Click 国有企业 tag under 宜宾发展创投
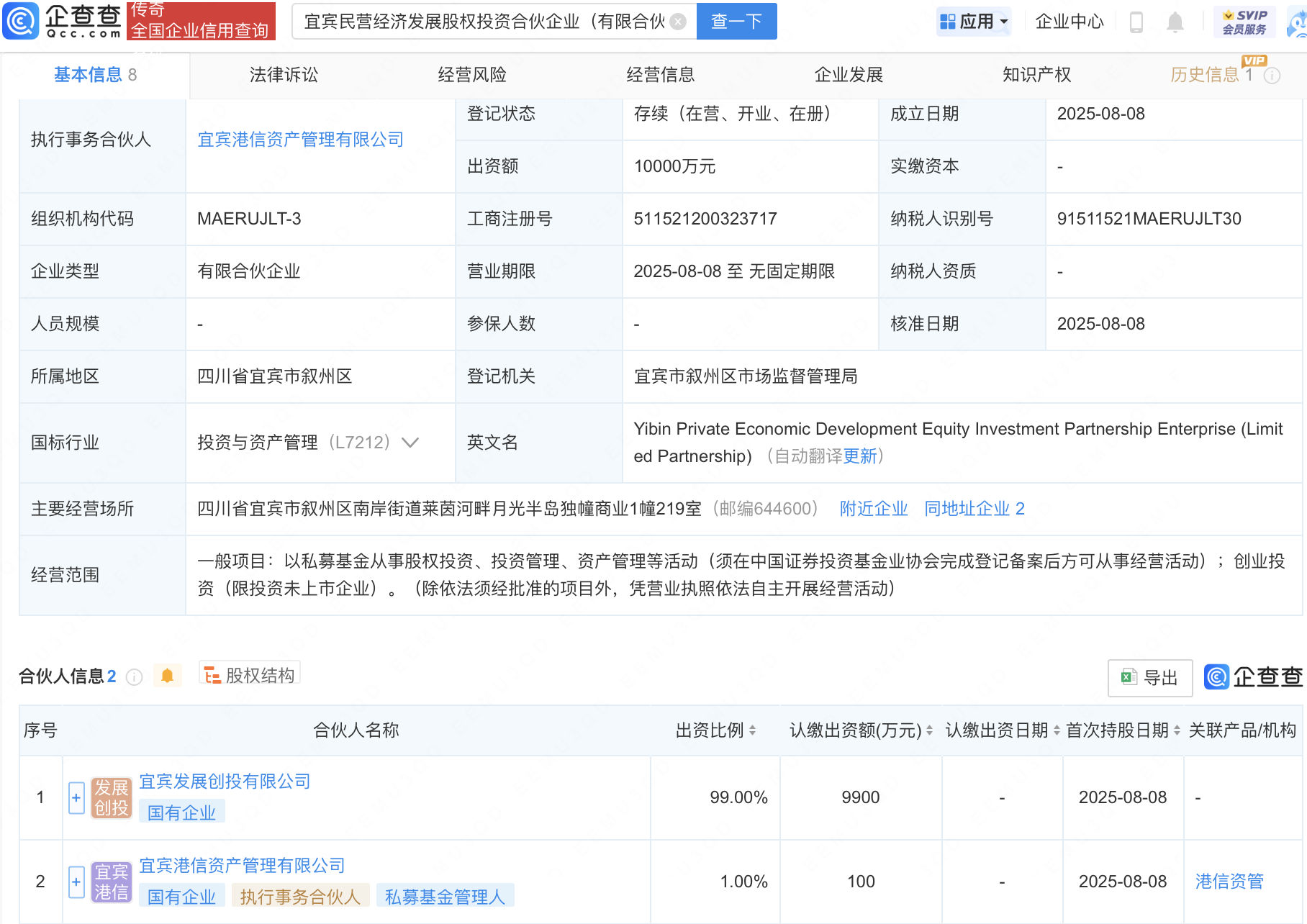This screenshot has width=1307, height=924. 182,813
